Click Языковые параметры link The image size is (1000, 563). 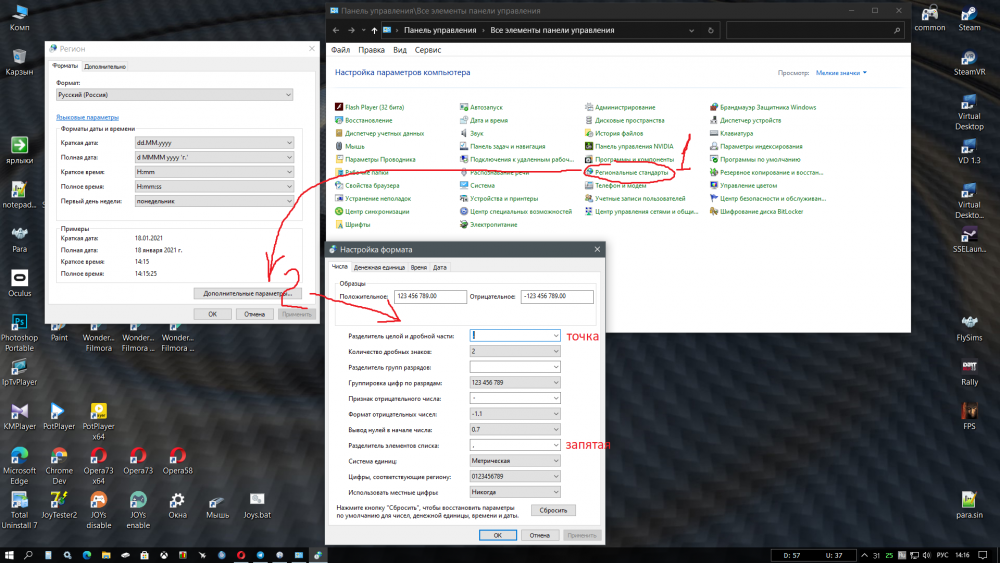[x=87, y=117]
